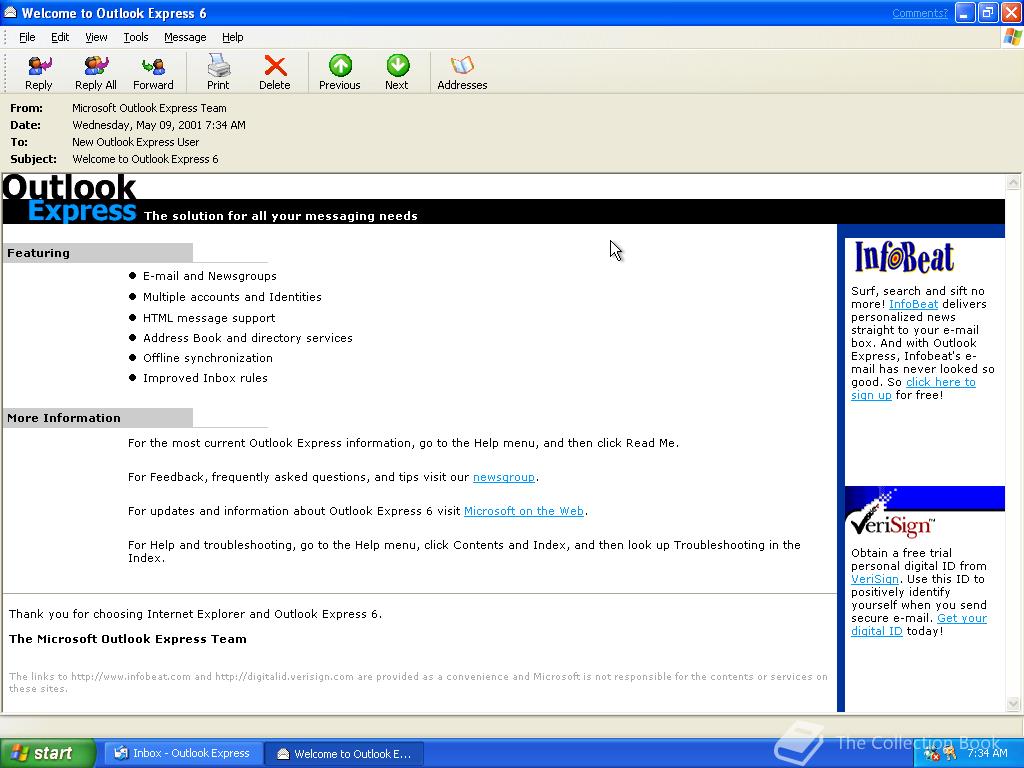Click the Outlook Express title bar icon
The height and width of the screenshot is (768, 1024).
point(10,12)
